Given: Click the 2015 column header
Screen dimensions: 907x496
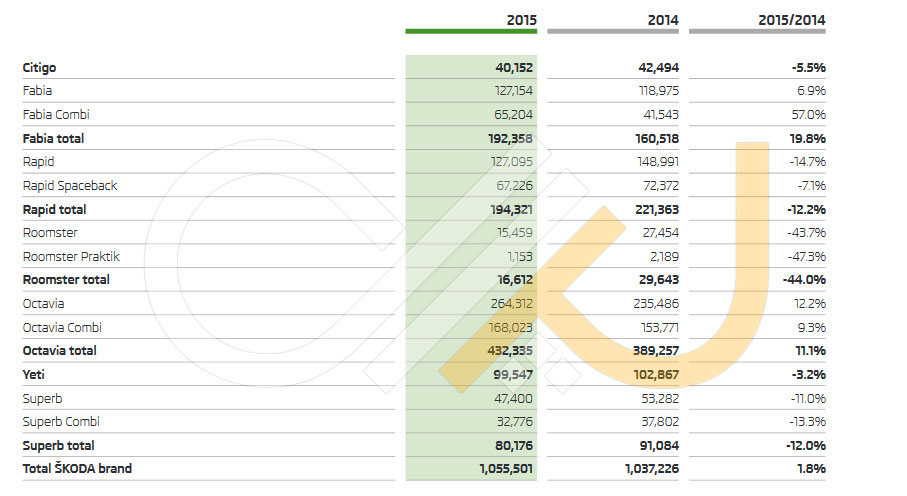Looking at the screenshot, I should point(522,20).
